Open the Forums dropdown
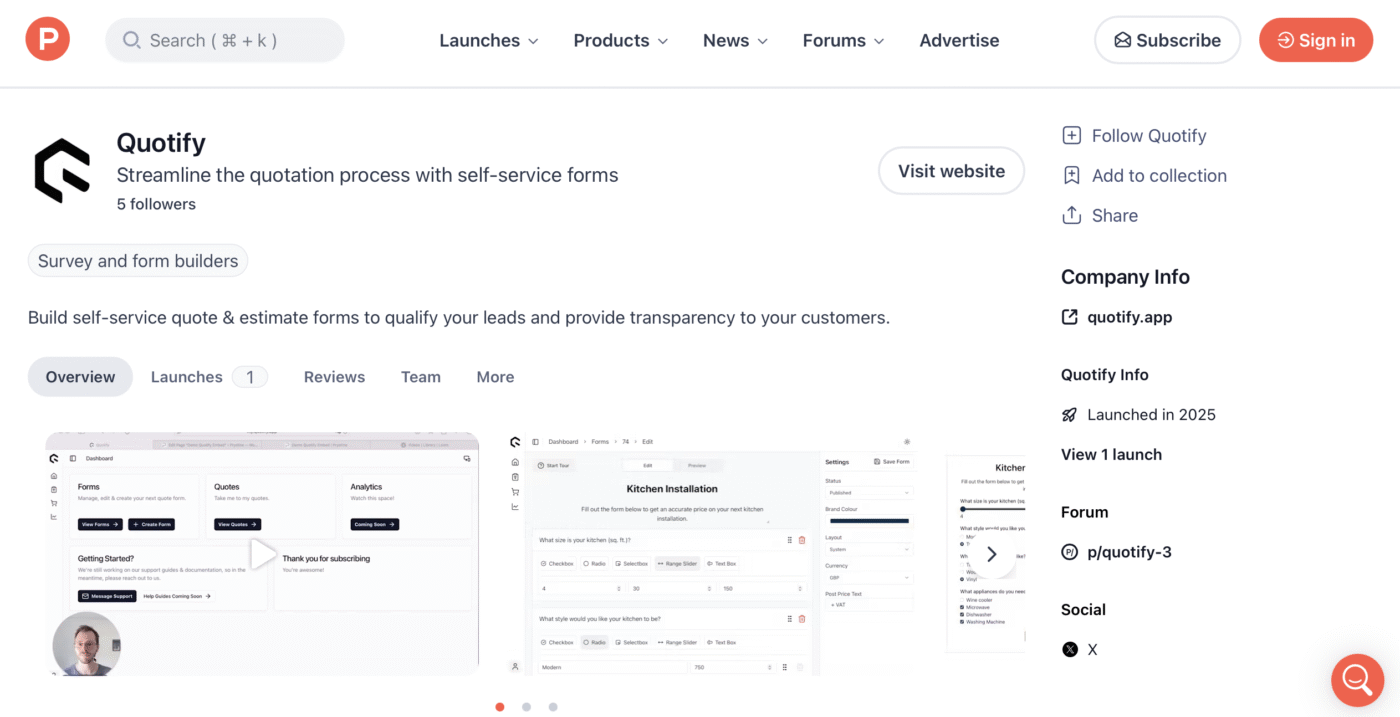The image size is (1400, 717). click(843, 40)
